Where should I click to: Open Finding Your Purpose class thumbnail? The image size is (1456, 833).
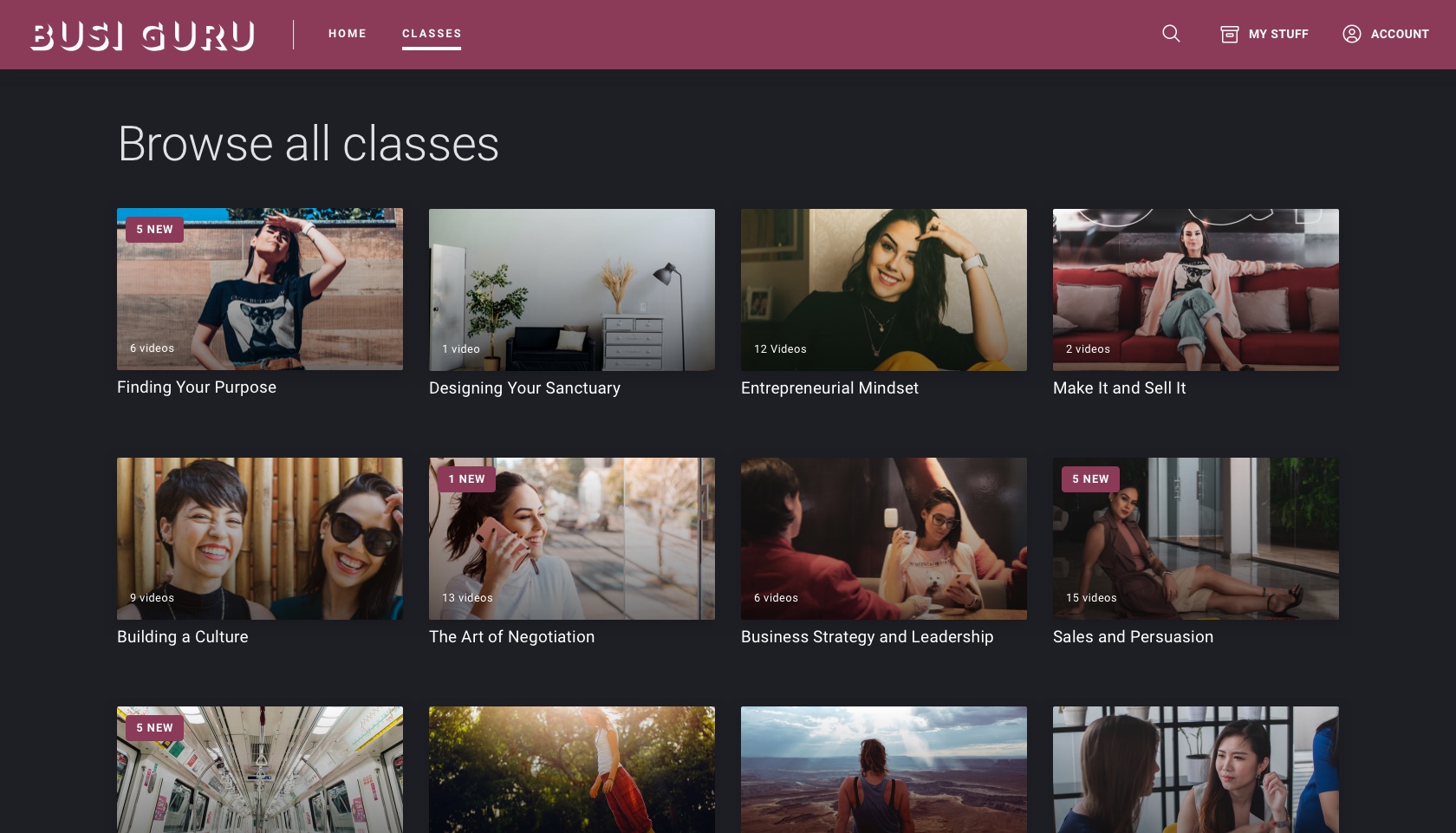pos(260,289)
